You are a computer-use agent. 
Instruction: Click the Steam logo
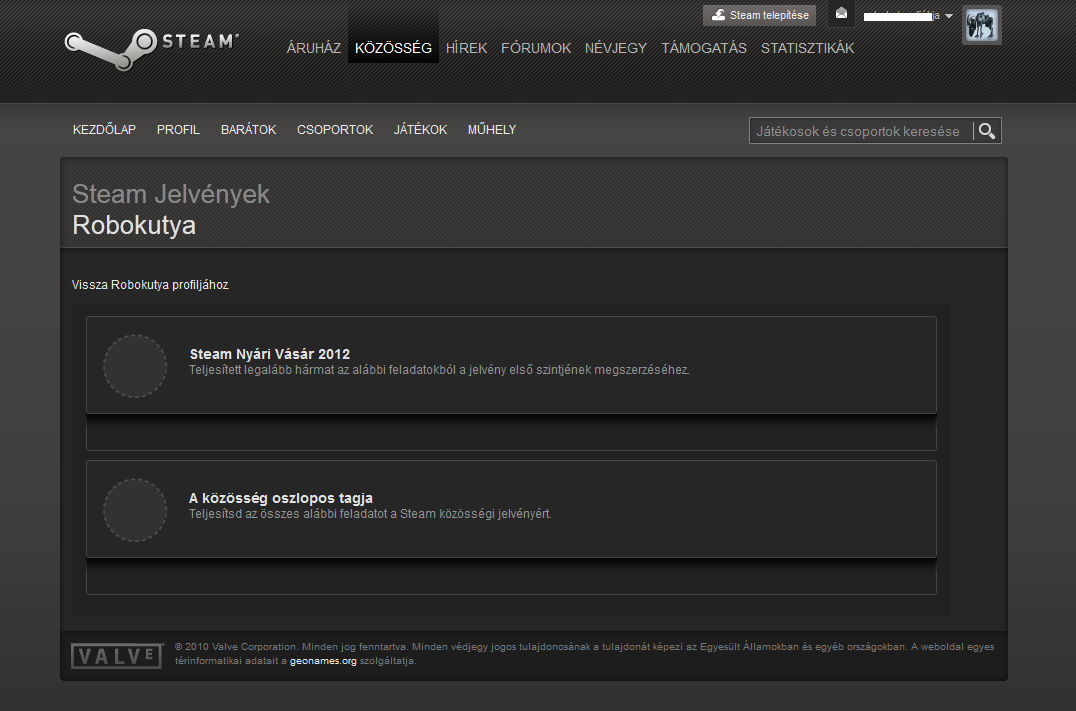pos(152,49)
